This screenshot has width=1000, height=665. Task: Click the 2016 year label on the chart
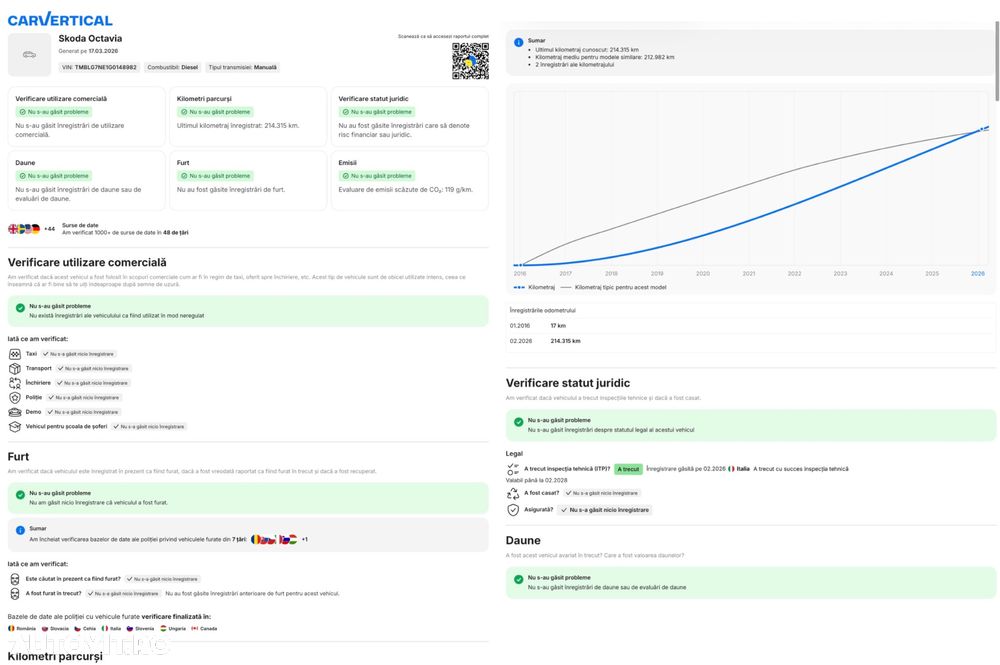point(520,274)
